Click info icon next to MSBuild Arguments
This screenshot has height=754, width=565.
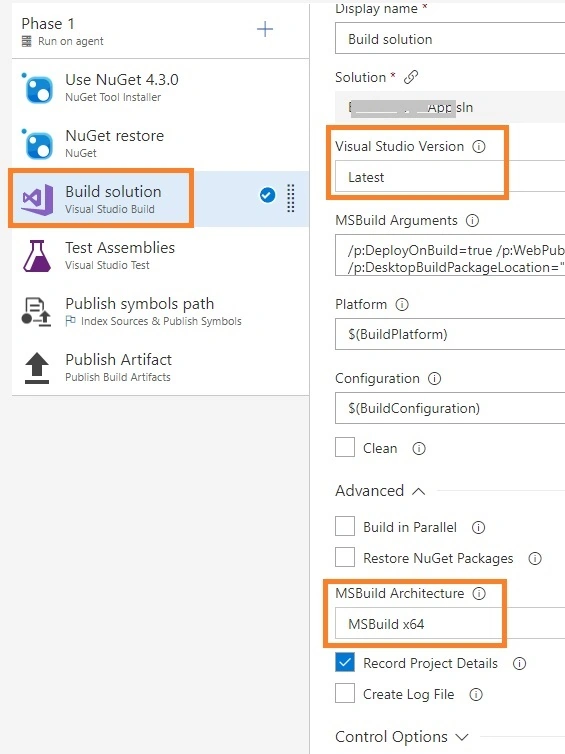click(x=472, y=220)
